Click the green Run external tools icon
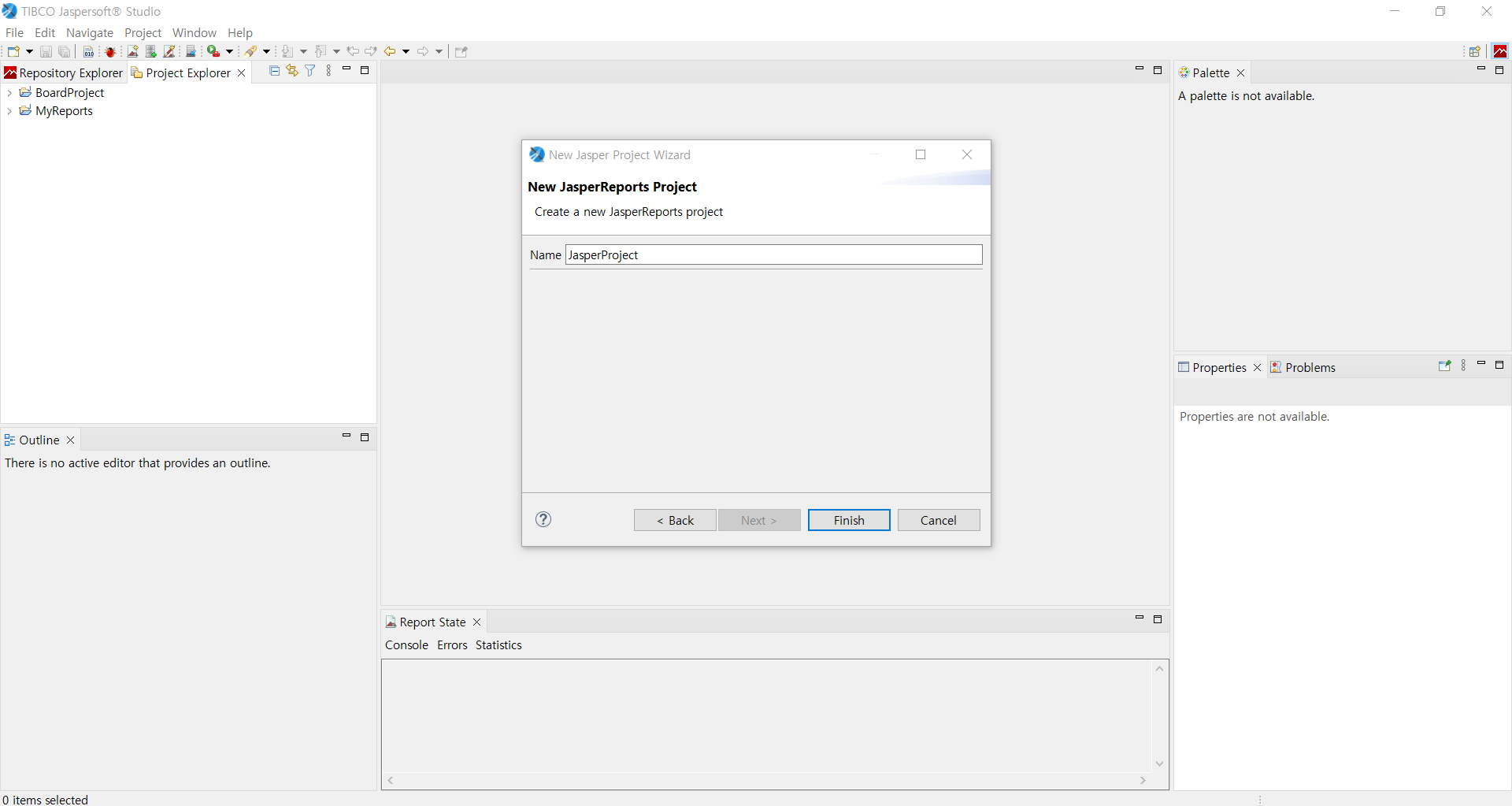 (x=213, y=52)
